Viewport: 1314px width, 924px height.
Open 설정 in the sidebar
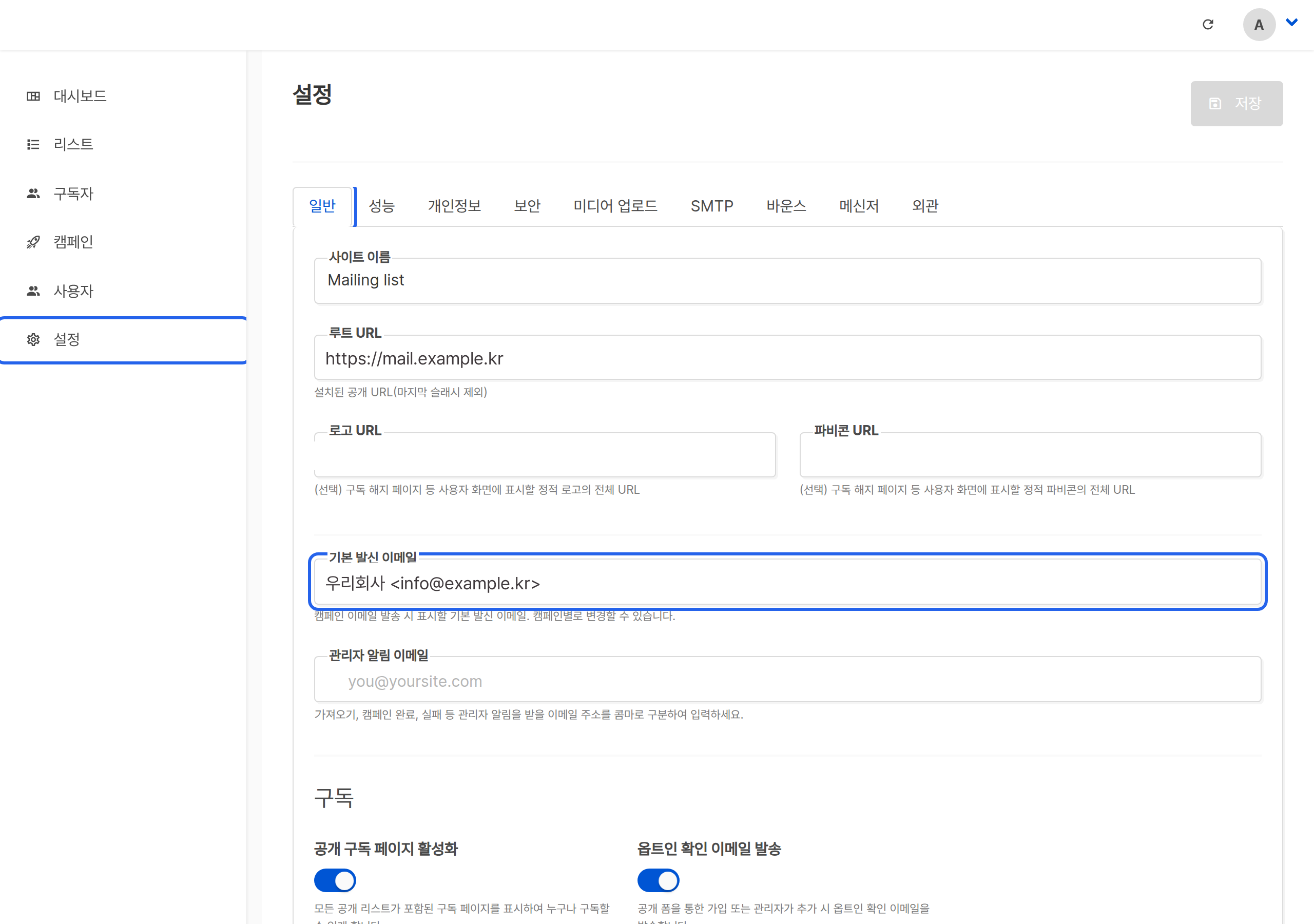pos(123,339)
